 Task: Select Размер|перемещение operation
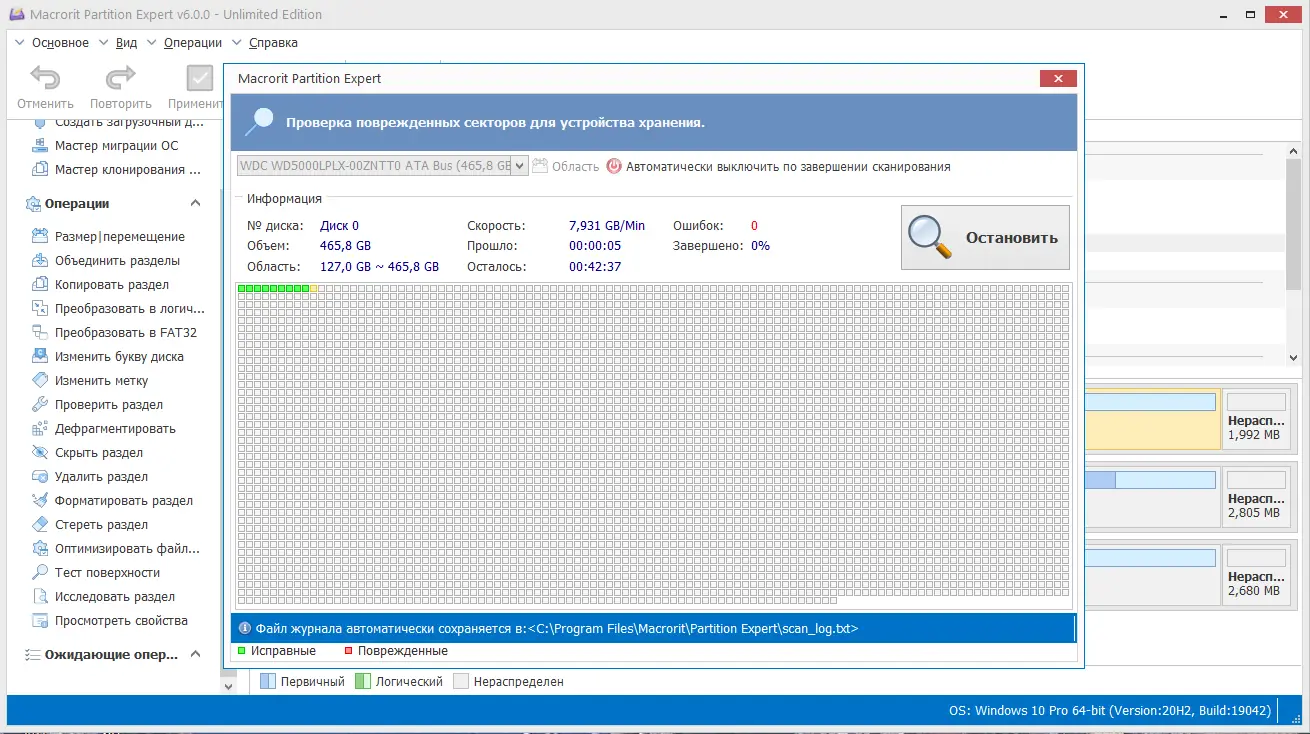tap(109, 237)
